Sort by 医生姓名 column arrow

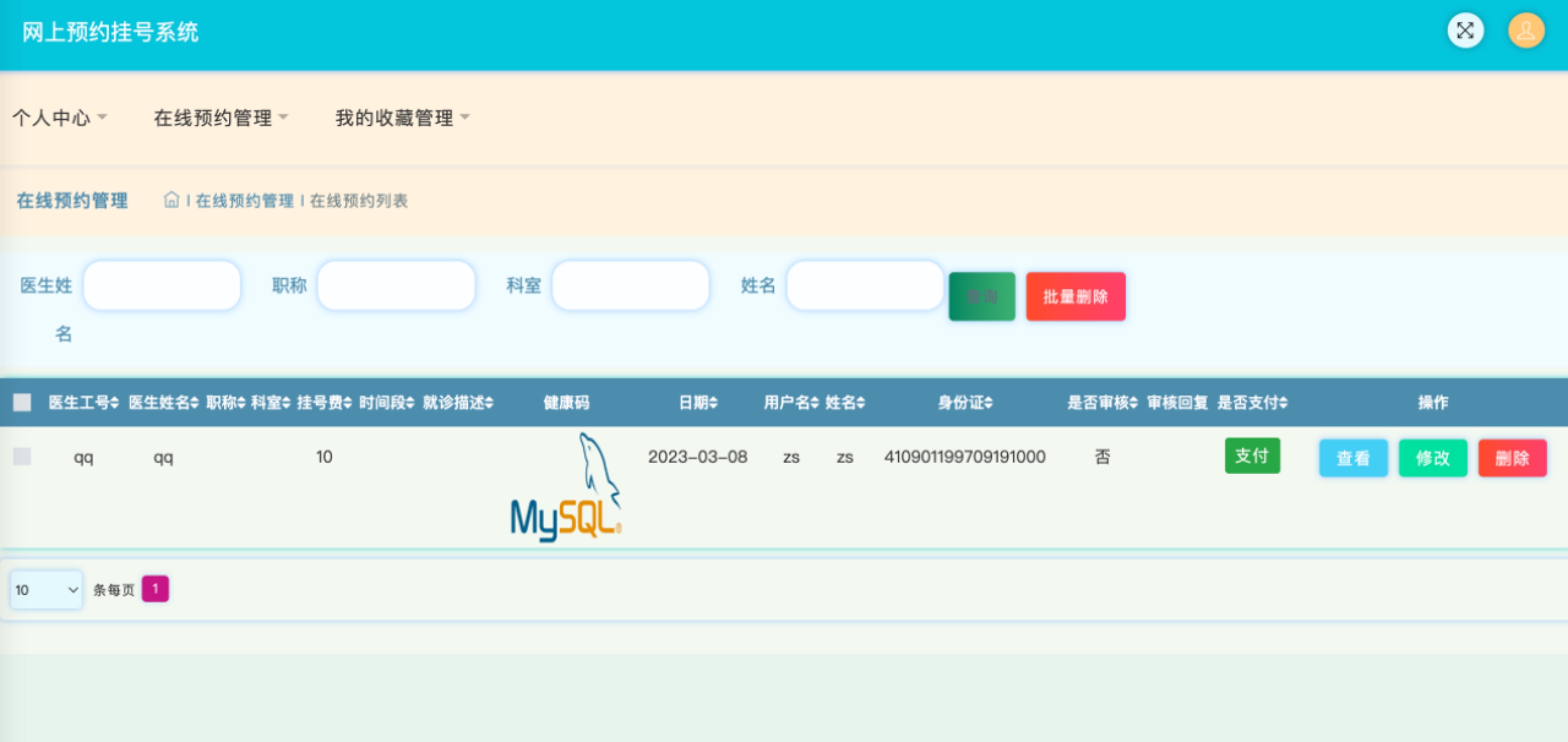(x=195, y=403)
